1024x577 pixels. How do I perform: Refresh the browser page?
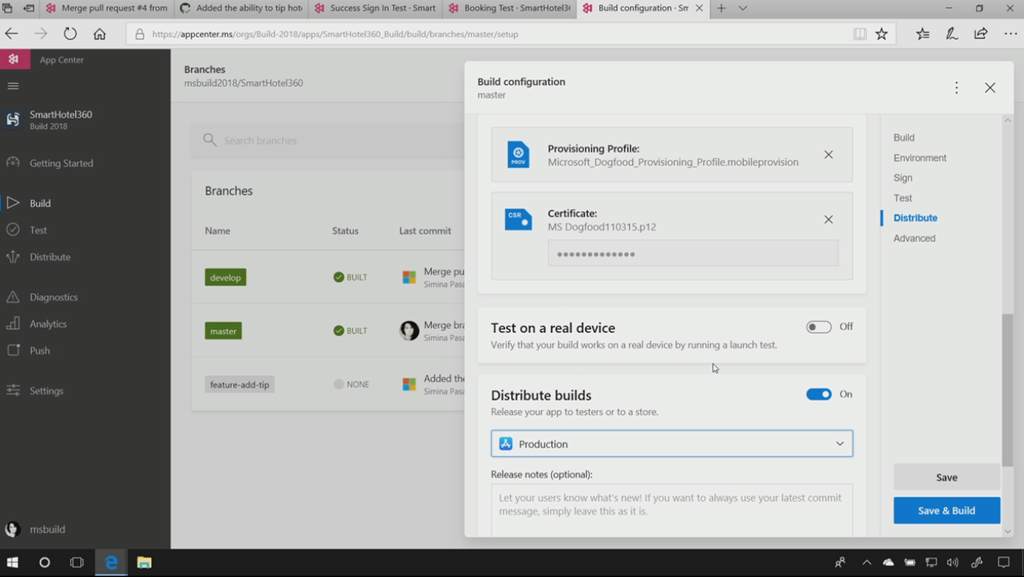click(70, 34)
